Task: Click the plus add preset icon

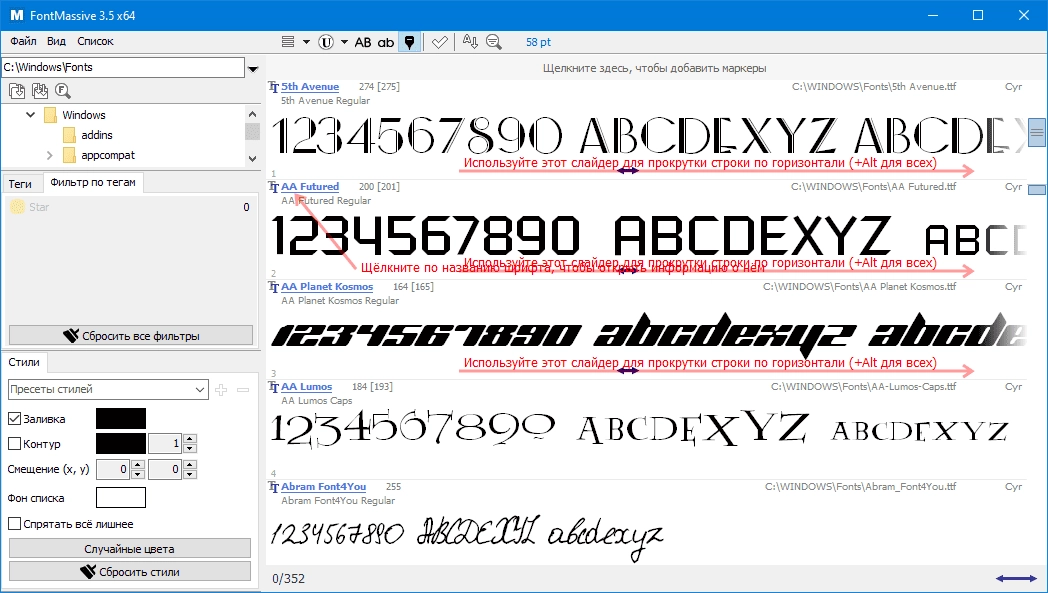Action: pyautogui.click(x=221, y=389)
